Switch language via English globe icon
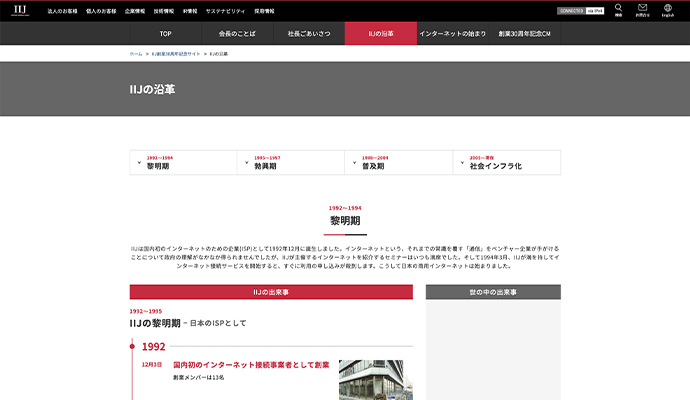Screen dimensions: 690x400 point(667,10)
